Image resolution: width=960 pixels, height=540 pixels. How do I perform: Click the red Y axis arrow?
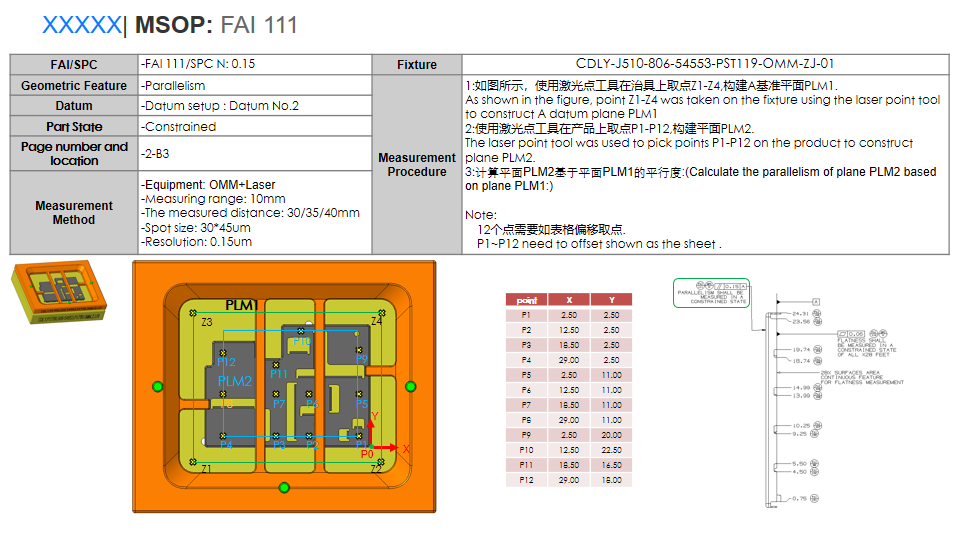coord(372,427)
